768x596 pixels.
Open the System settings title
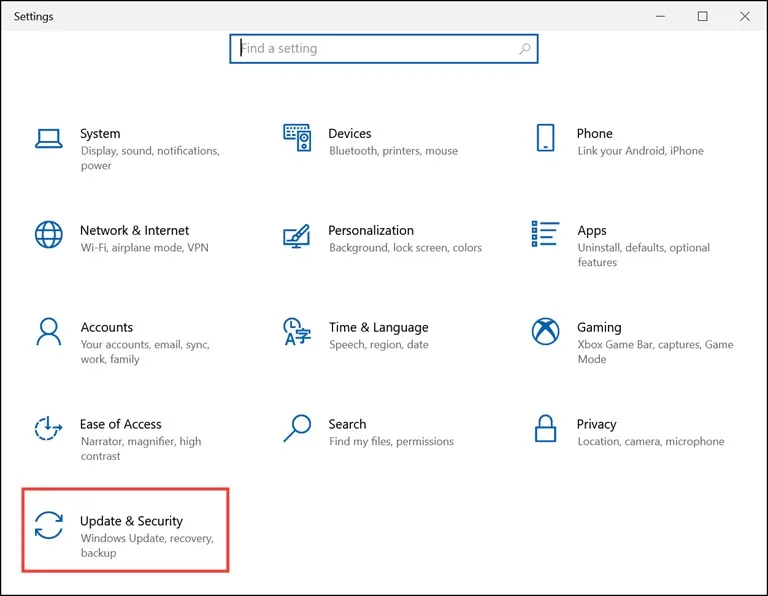[100, 134]
